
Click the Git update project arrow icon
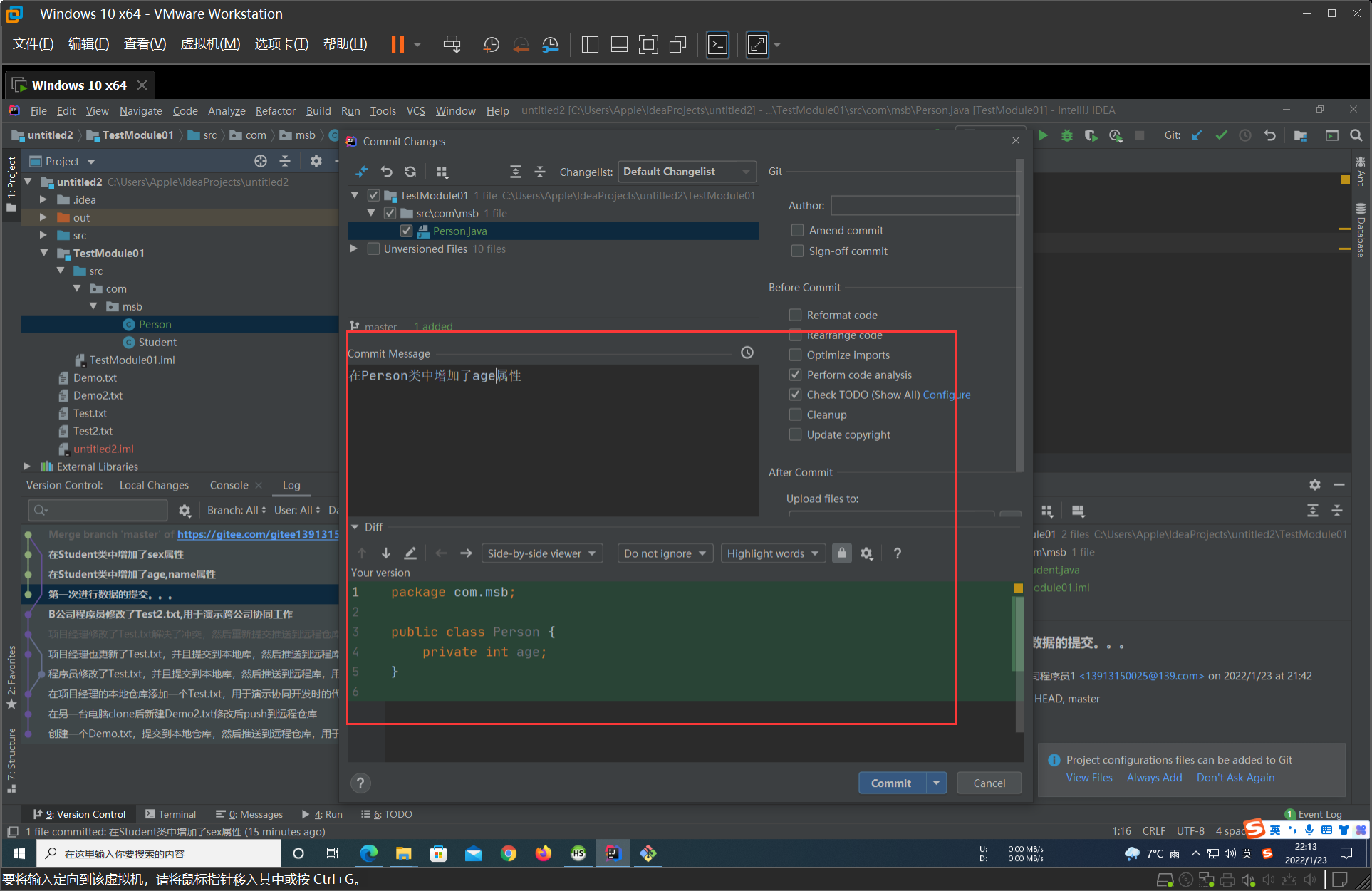click(1197, 135)
